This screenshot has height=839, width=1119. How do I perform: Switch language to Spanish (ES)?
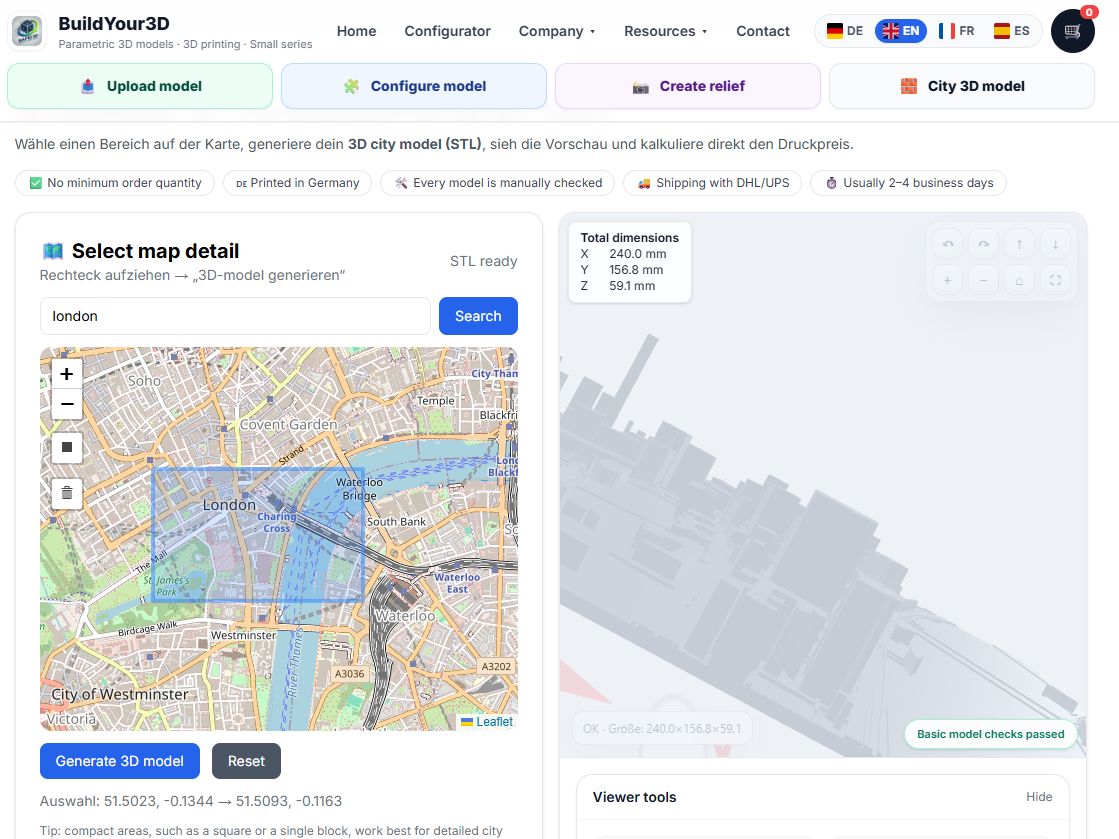point(1012,31)
